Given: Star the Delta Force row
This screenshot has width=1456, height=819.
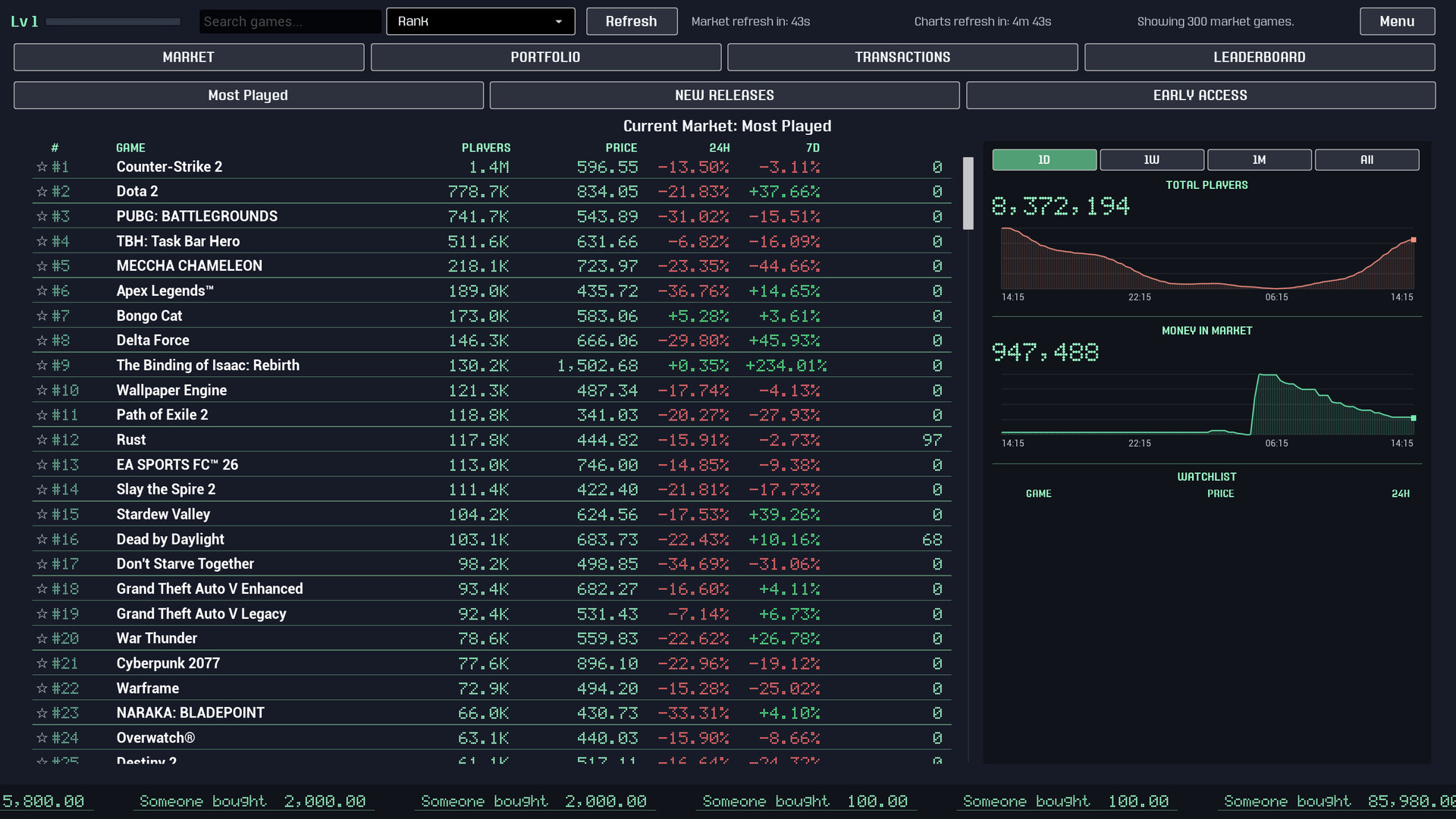Looking at the screenshot, I should point(42,340).
